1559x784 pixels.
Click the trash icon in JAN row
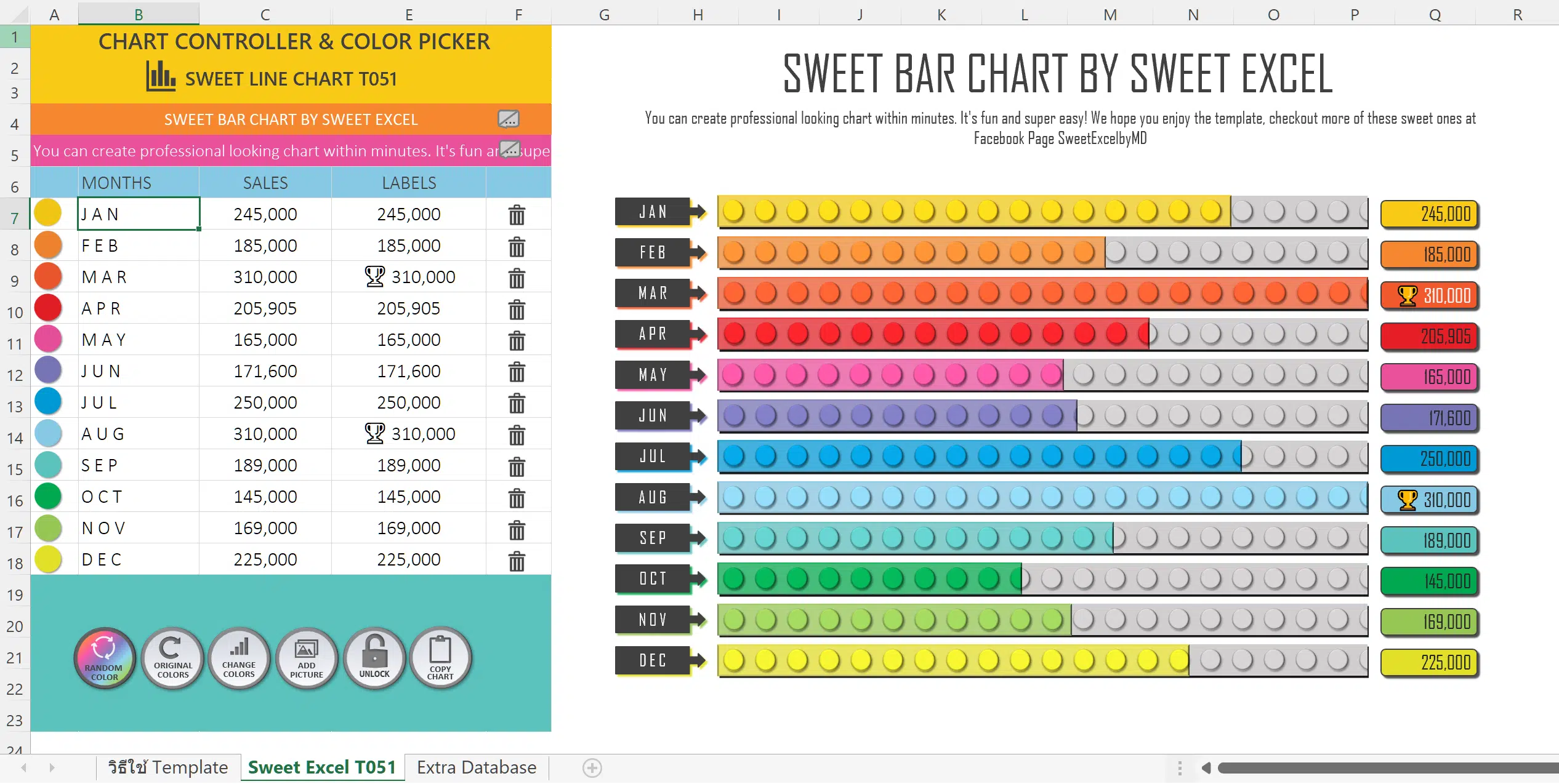[517, 215]
